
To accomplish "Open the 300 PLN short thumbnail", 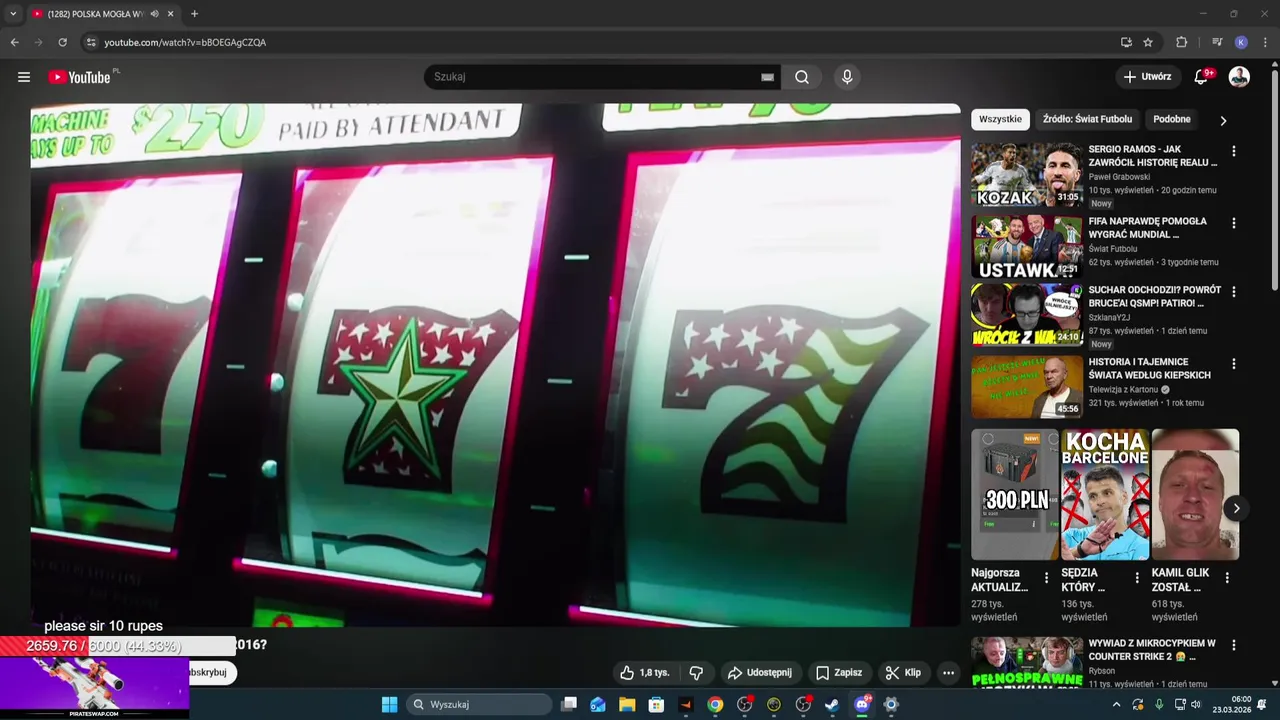I will point(1015,495).
